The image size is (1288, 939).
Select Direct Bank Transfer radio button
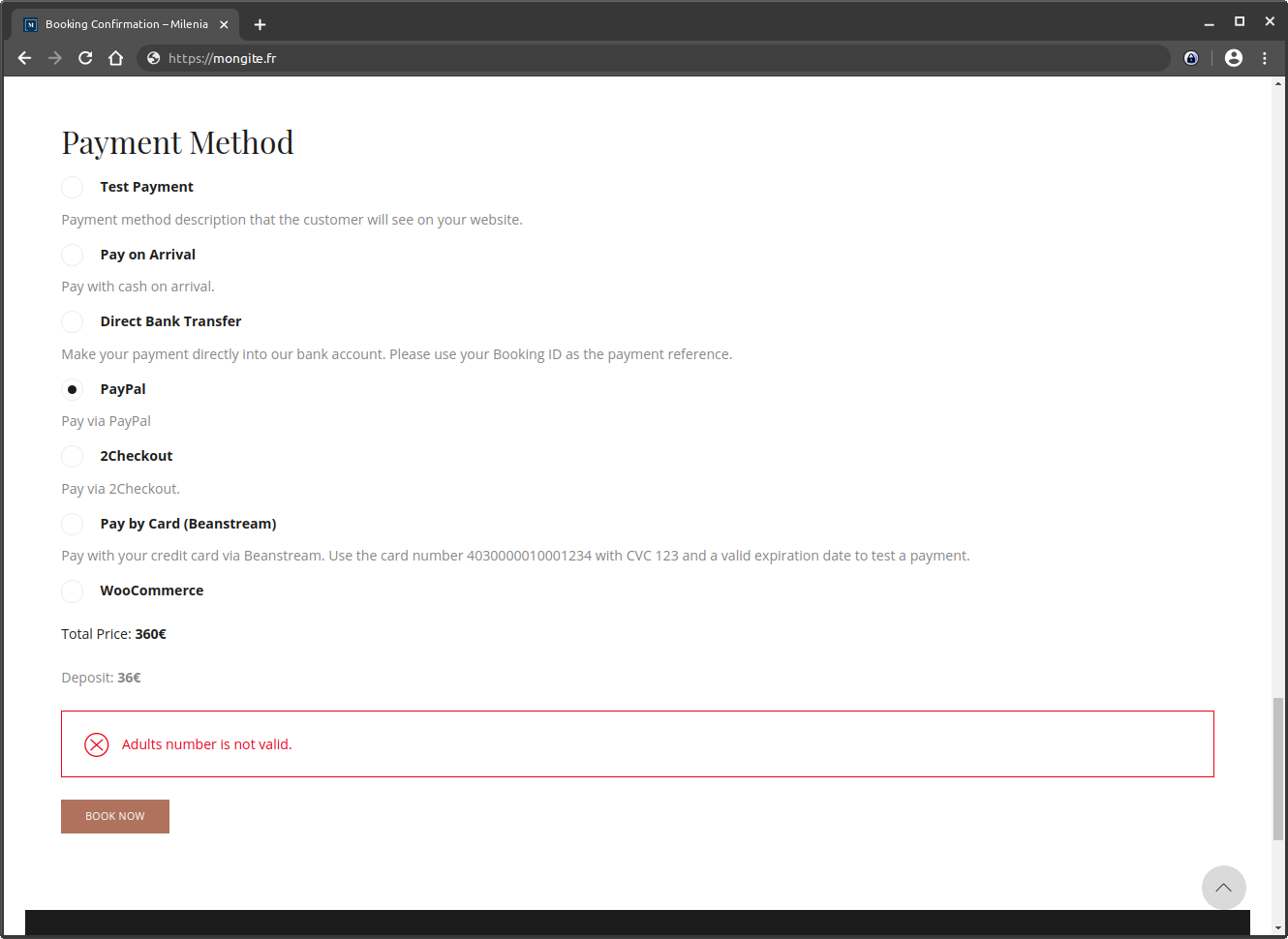(x=73, y=321)
